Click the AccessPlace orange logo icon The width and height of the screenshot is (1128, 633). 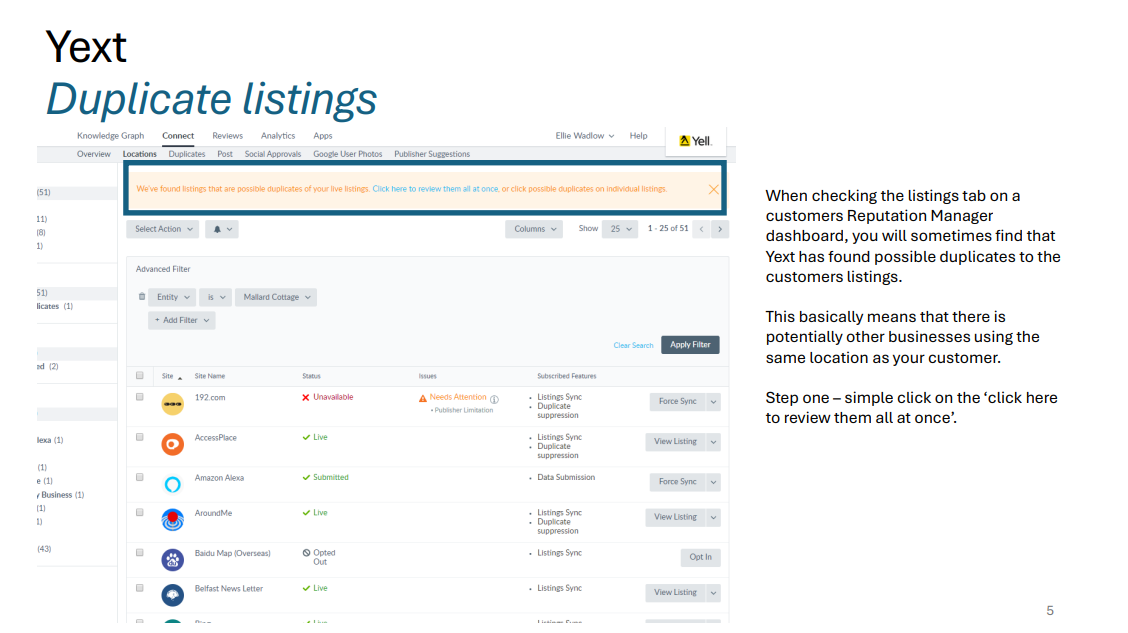[x=172, y=444]
